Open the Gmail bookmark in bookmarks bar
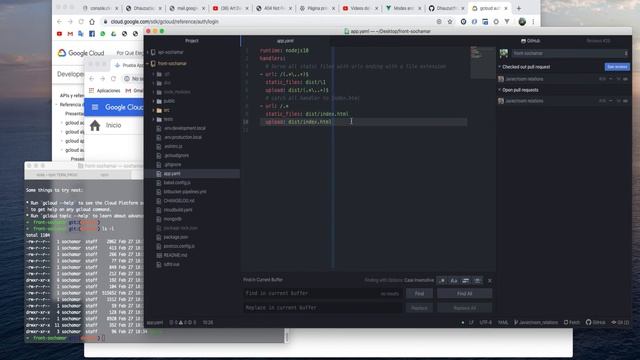 tap(70, 34)
